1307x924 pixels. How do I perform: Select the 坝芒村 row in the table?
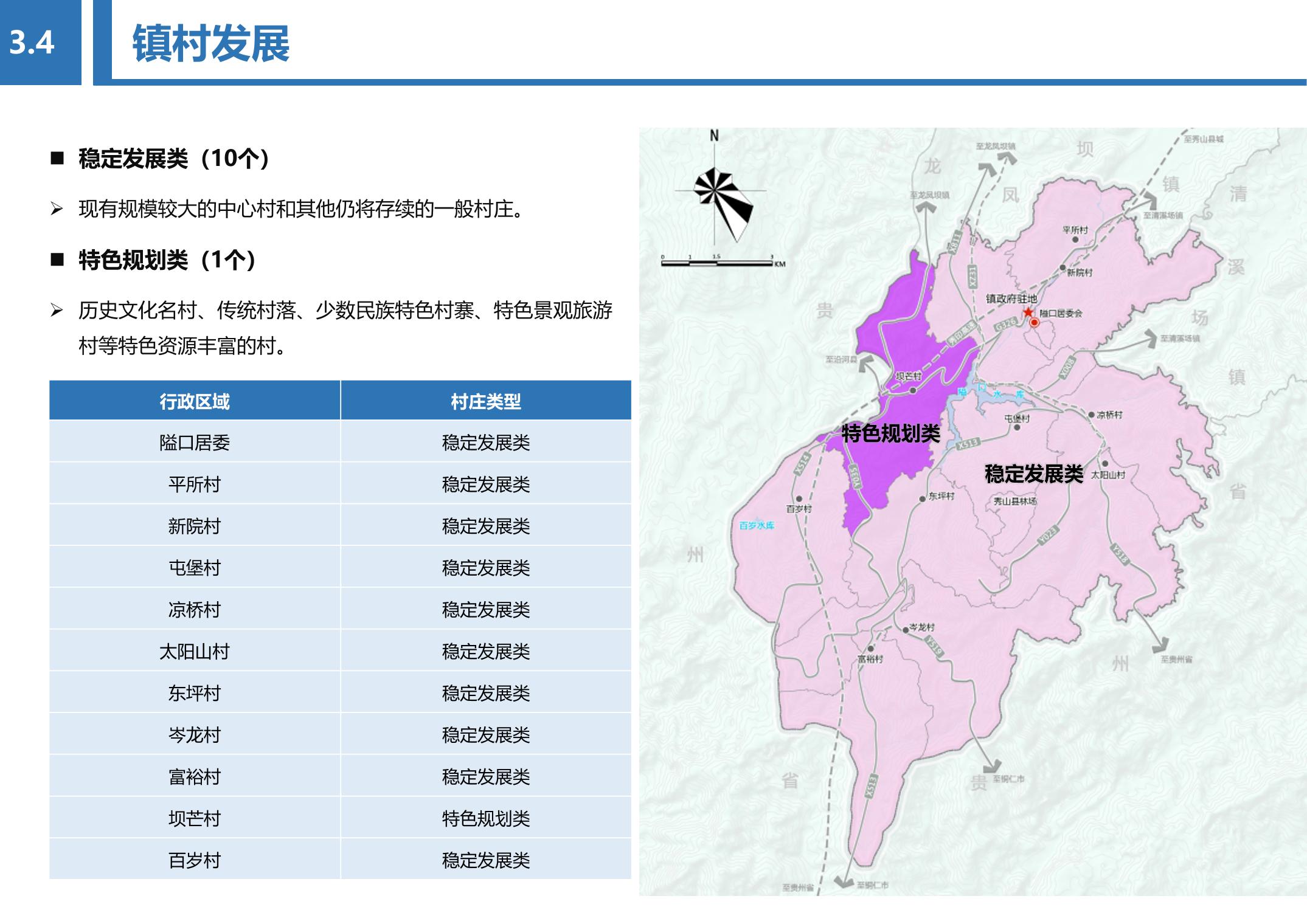(195, 819)
